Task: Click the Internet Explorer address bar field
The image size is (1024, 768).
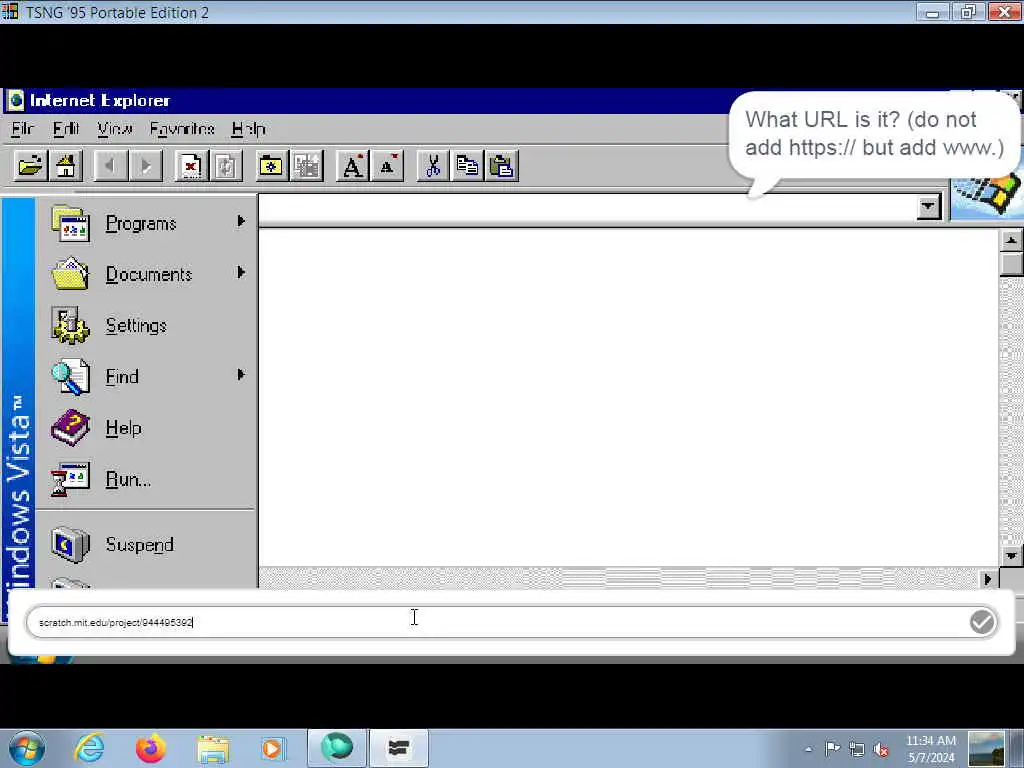Action: [588, 208]
